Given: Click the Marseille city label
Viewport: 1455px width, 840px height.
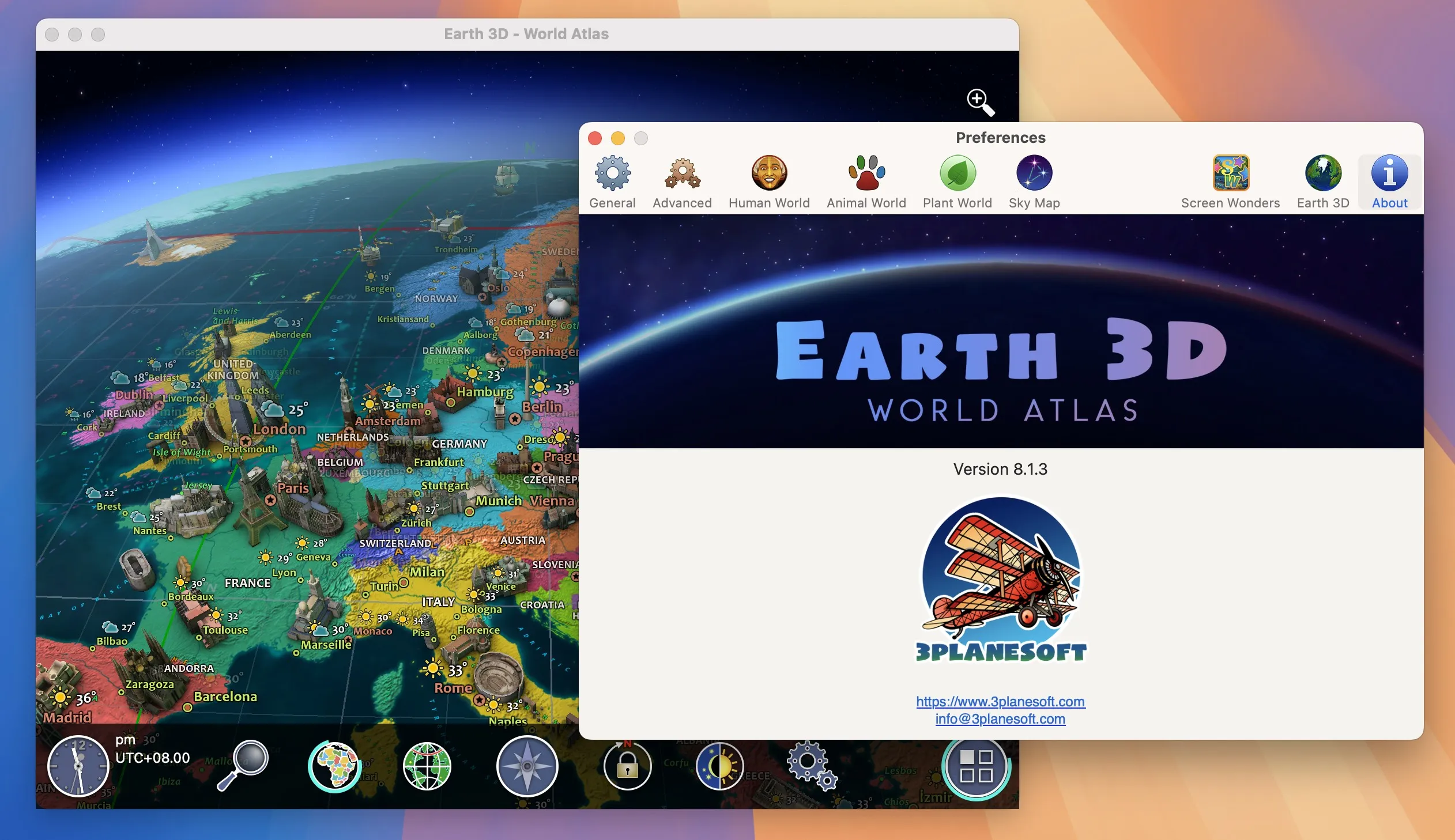Looking at the screenshot, I should click(x=326, y=645).
